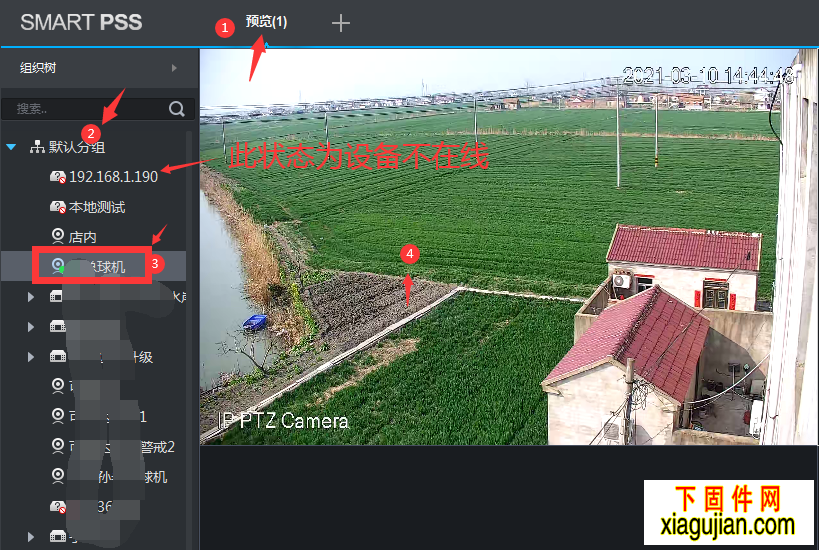Expand the first blurred recorder device node
This screenshot has height=550, width=819.
[31, 297]
